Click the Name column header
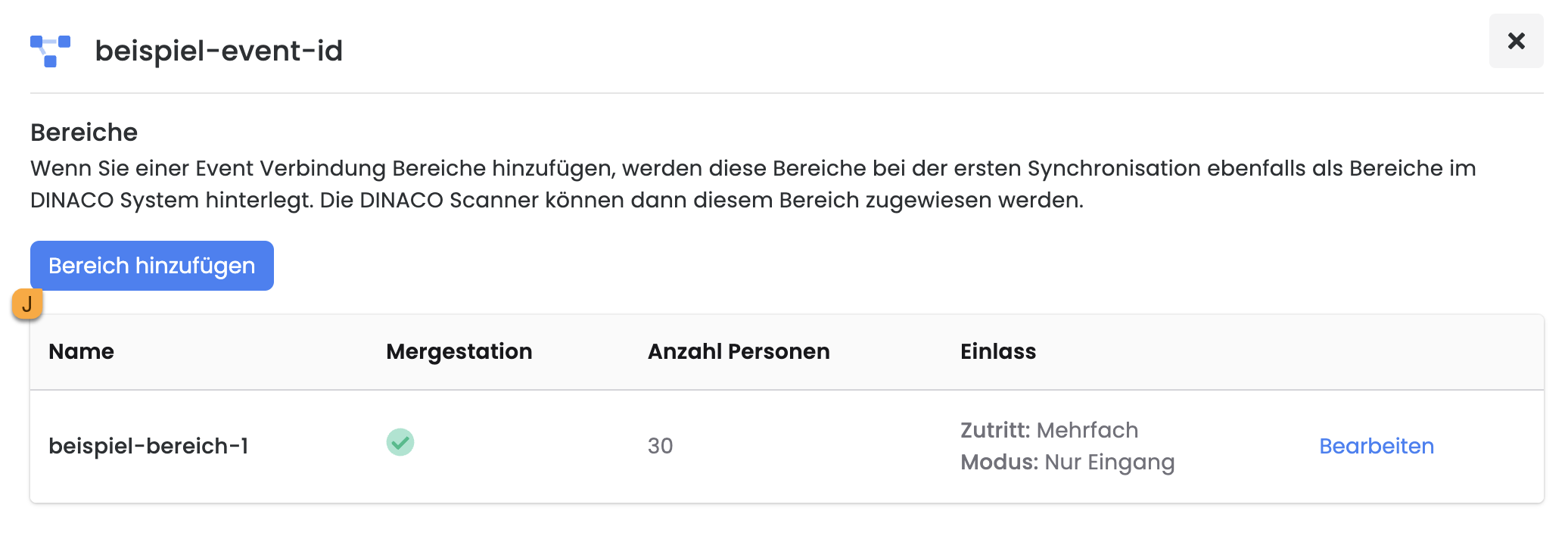This screenshot has width=1568, height=536. [x=81, y=351]
